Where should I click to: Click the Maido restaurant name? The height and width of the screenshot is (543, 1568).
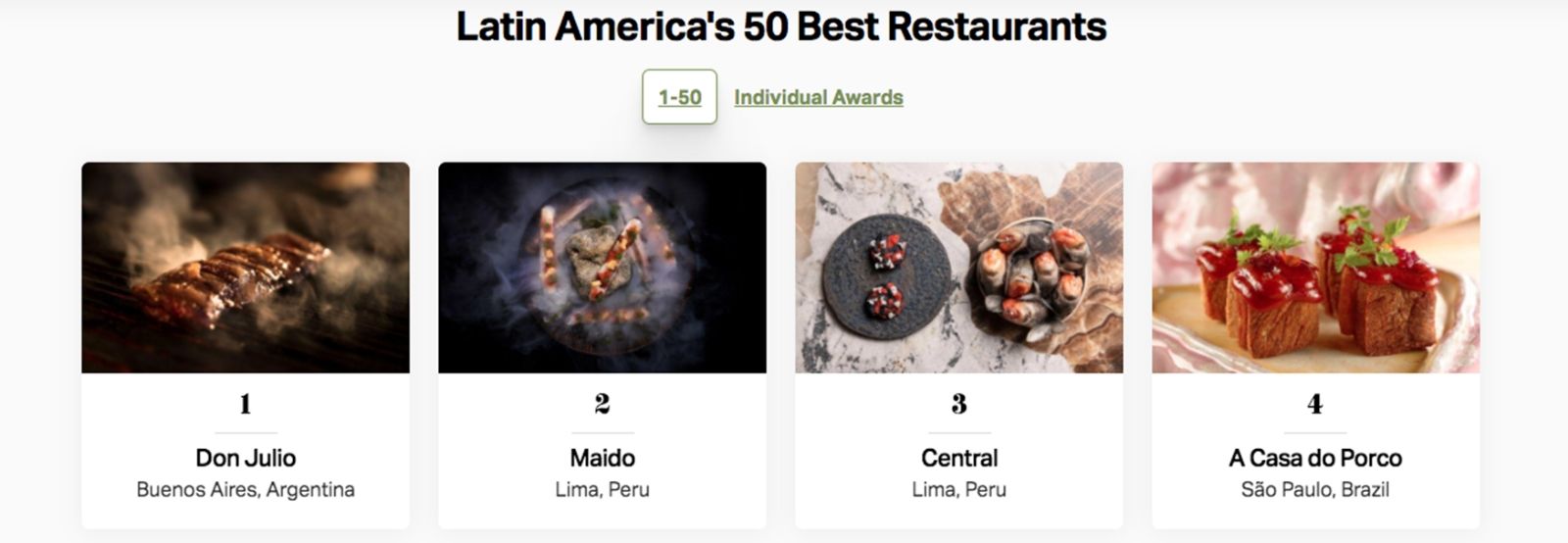(x=602, y=458)
